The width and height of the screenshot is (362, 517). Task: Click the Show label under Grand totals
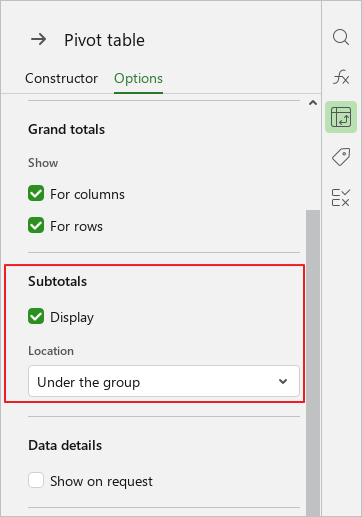point(43,163)
